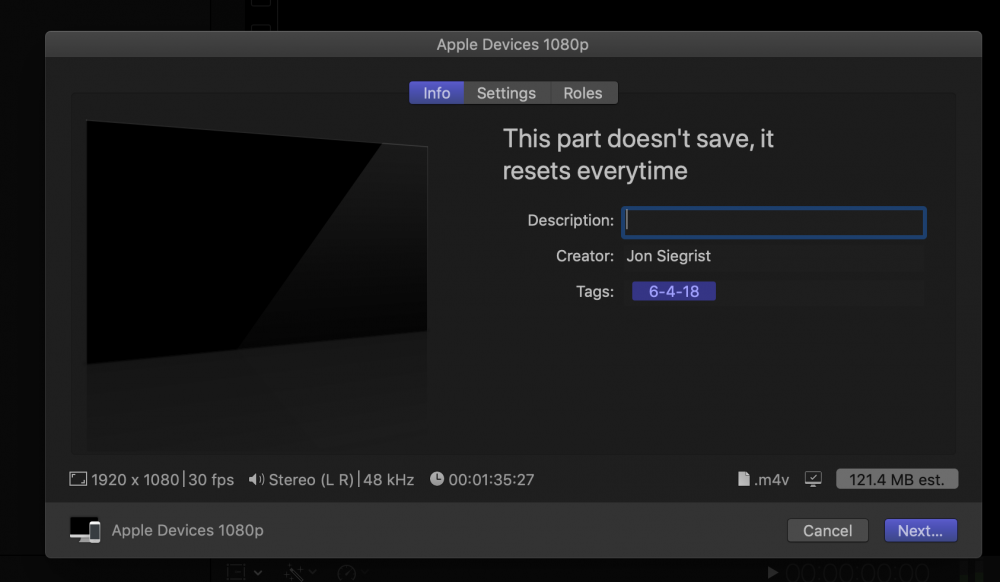Click the clock duration icon
Viewport: 1000px width, 582px height.
coord(437,479)
